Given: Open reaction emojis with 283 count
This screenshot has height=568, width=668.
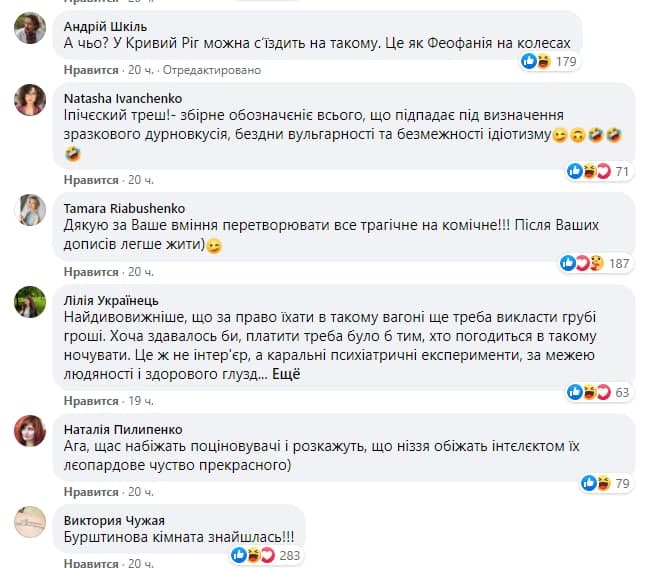Looking at the screenshot, I should 259,555.
